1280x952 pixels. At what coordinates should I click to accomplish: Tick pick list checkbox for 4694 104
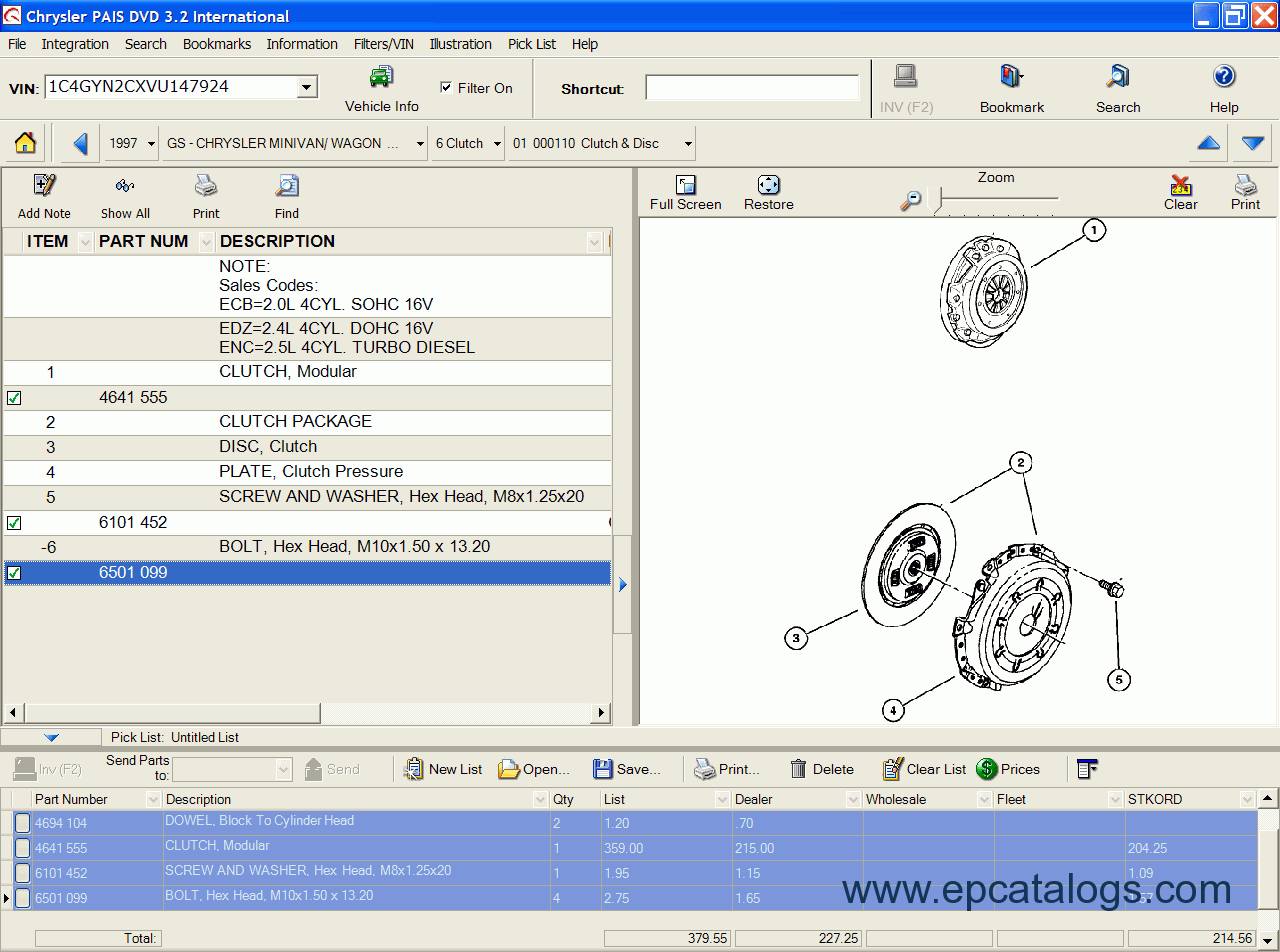tap(22, 822)
